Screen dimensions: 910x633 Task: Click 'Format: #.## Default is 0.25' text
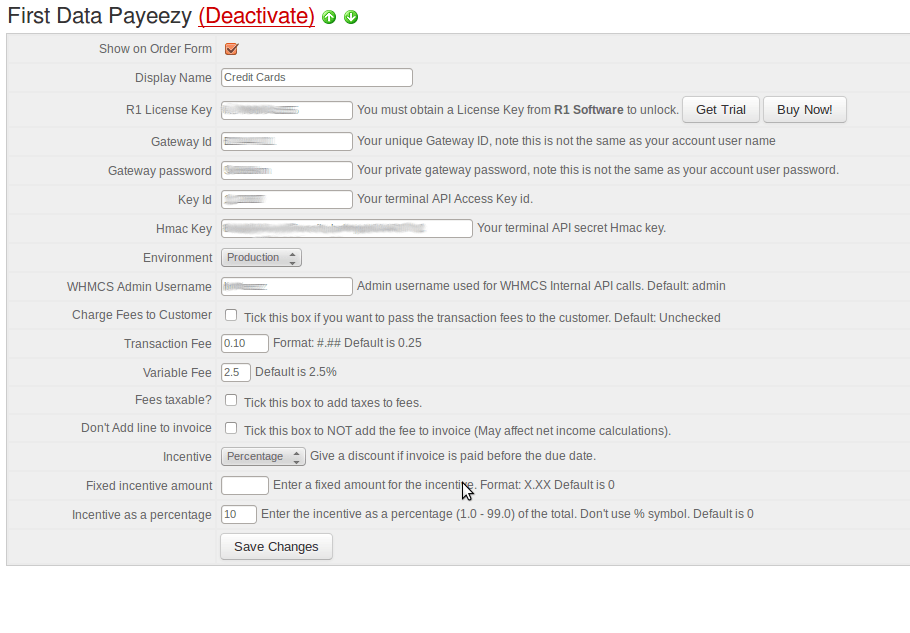[347, 343]
